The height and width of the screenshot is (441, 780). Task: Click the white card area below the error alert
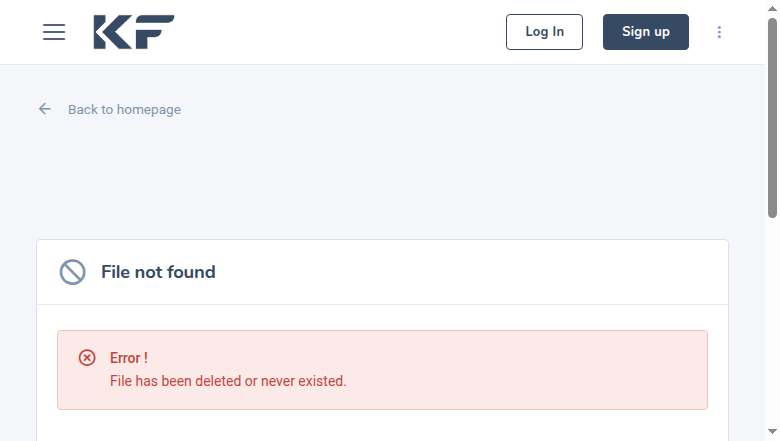382,426
